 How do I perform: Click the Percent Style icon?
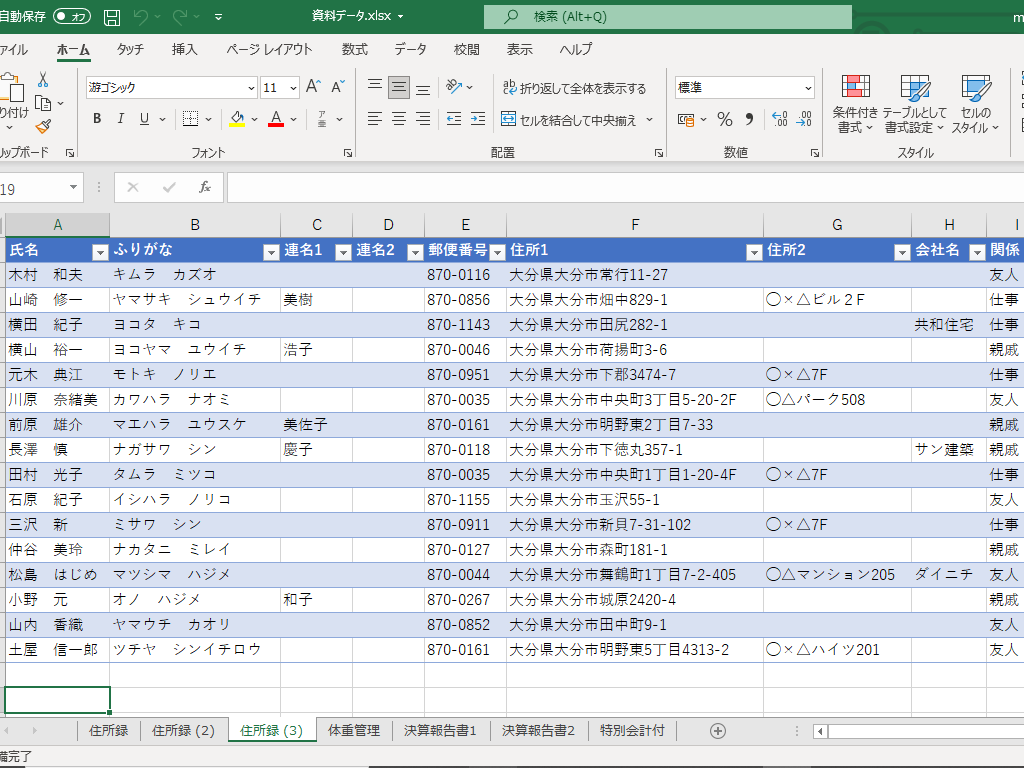coord(724,120)
